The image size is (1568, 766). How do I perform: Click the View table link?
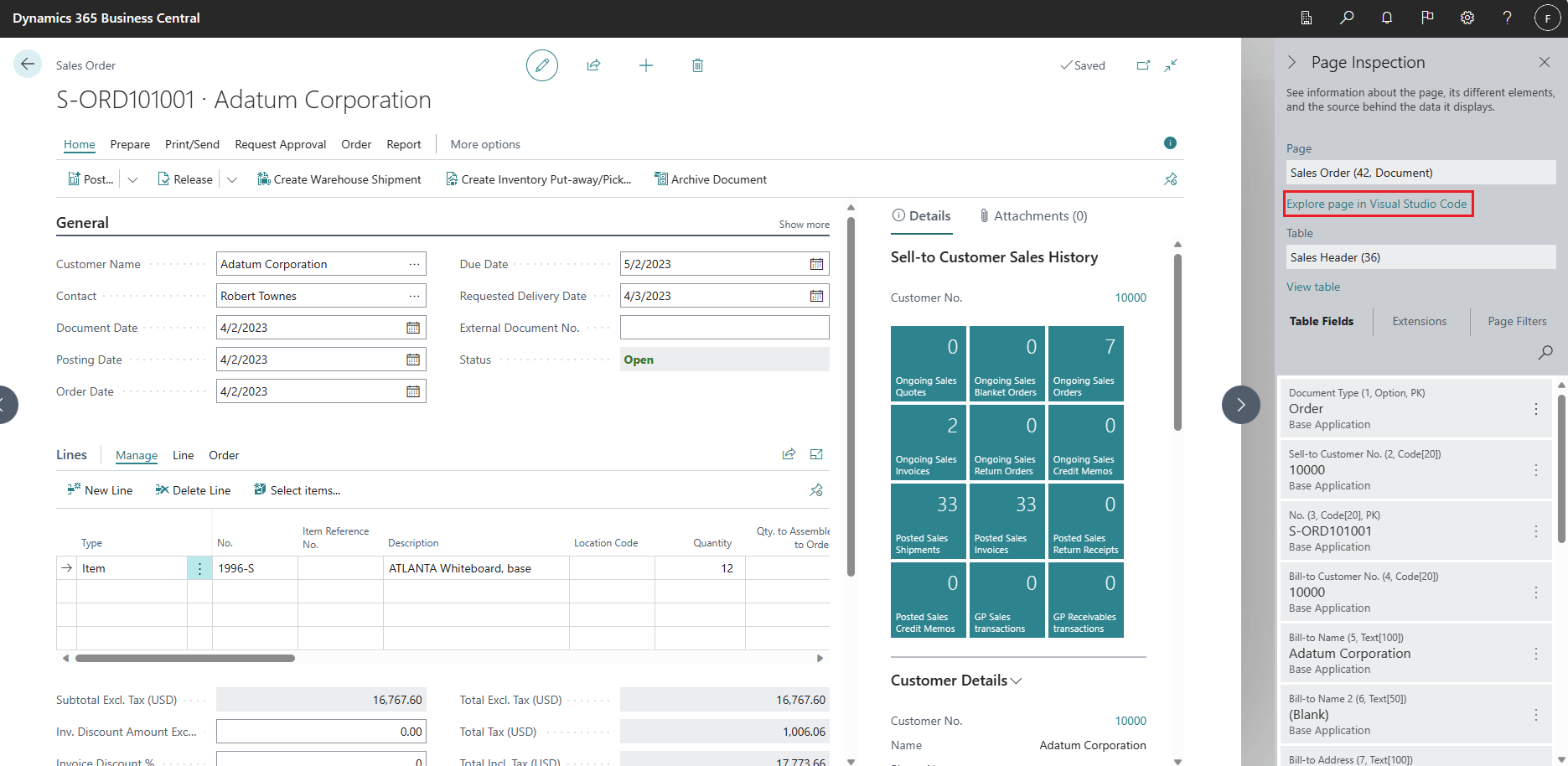click(x=1313, y=287)
